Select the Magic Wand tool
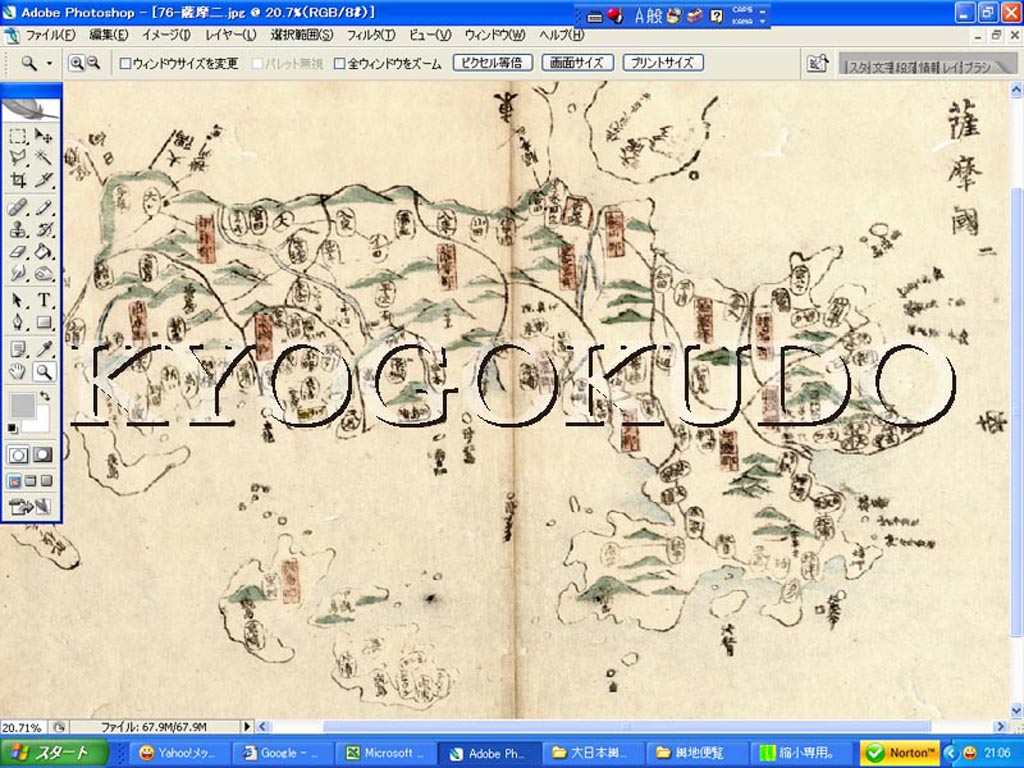The image size is (1024, 768). pos(43,157)
